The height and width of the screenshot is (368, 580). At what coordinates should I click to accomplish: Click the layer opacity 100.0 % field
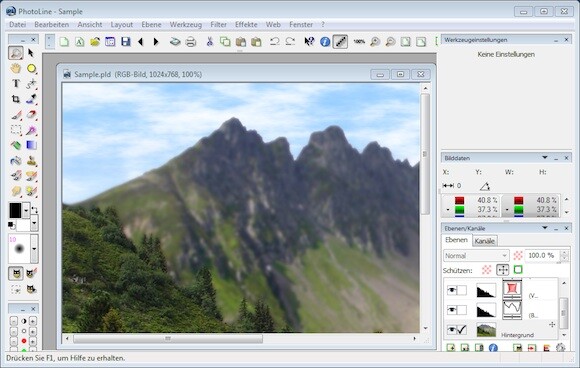coord(543,256)
